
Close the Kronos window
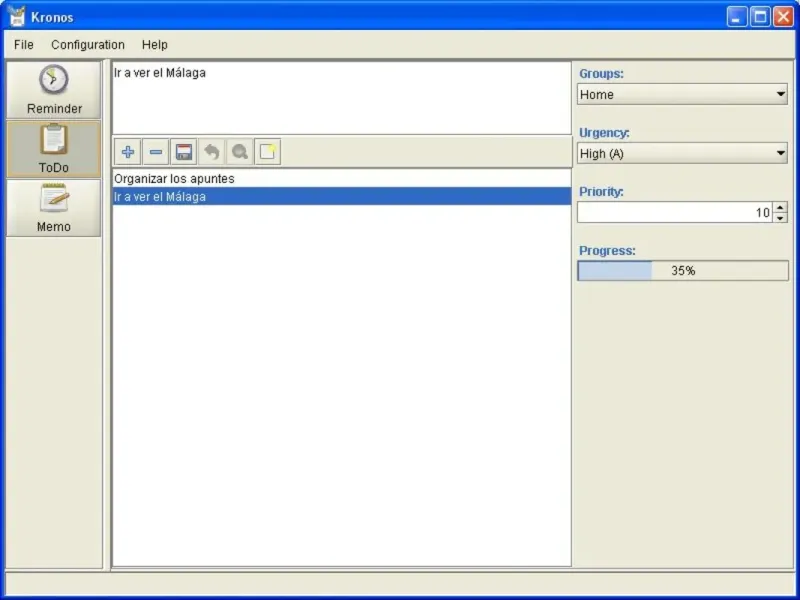[x=783, y=17]
